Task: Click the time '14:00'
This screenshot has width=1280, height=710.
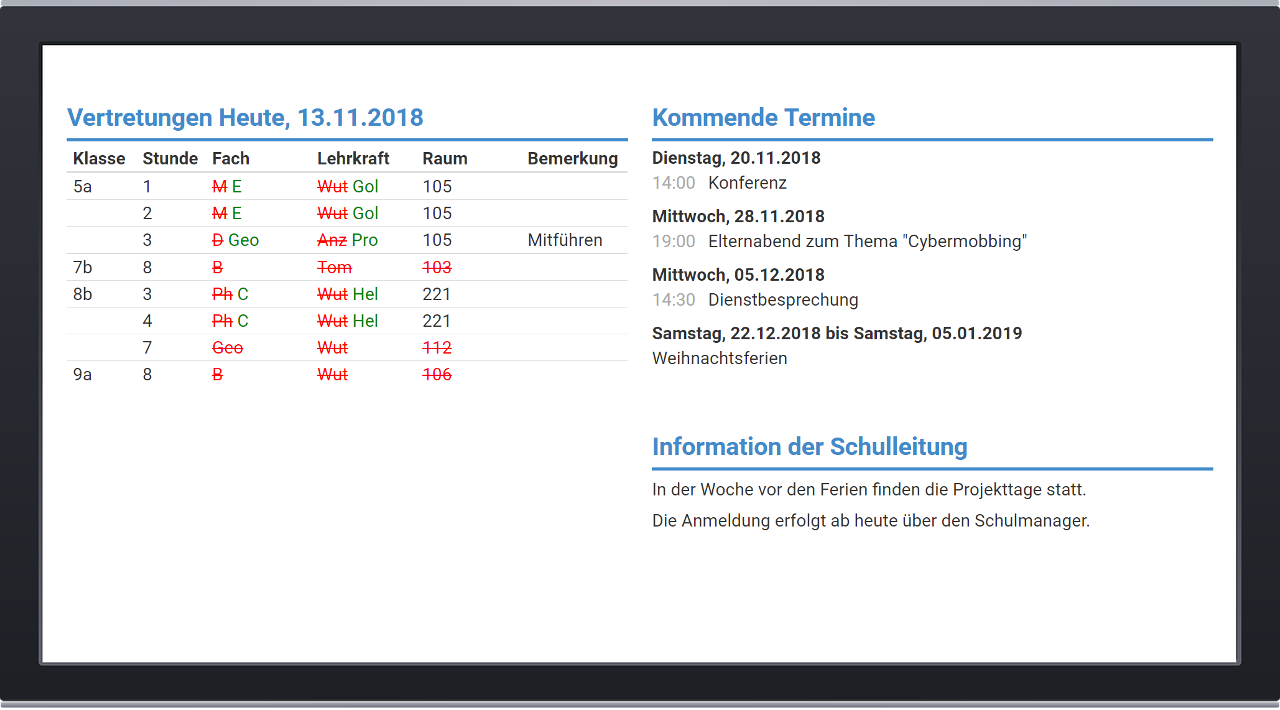Action: 673,184
